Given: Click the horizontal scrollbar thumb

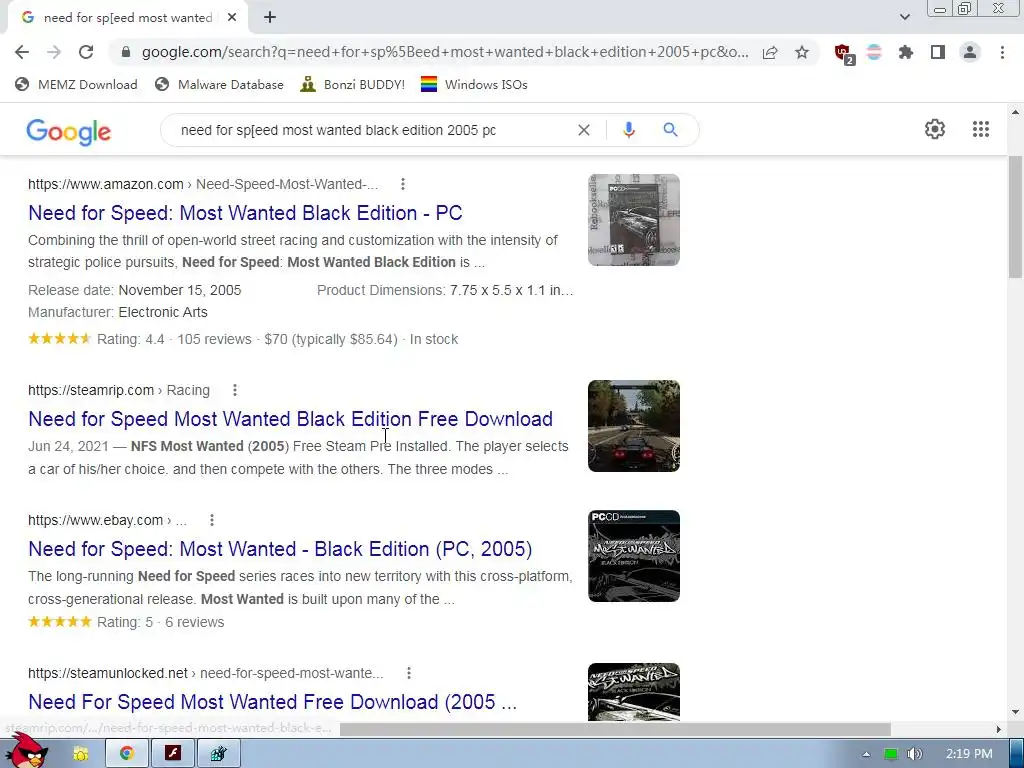Looking at the screenshot, I should (615, 729).
